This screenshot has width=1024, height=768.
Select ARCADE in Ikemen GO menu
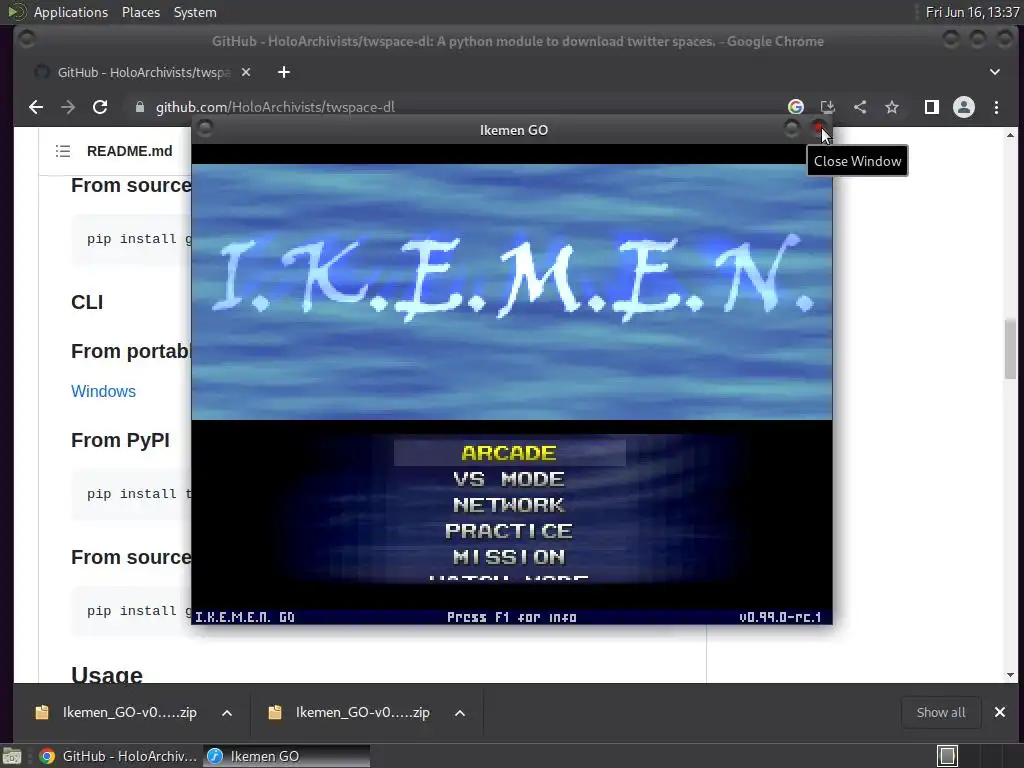(509, 453)
